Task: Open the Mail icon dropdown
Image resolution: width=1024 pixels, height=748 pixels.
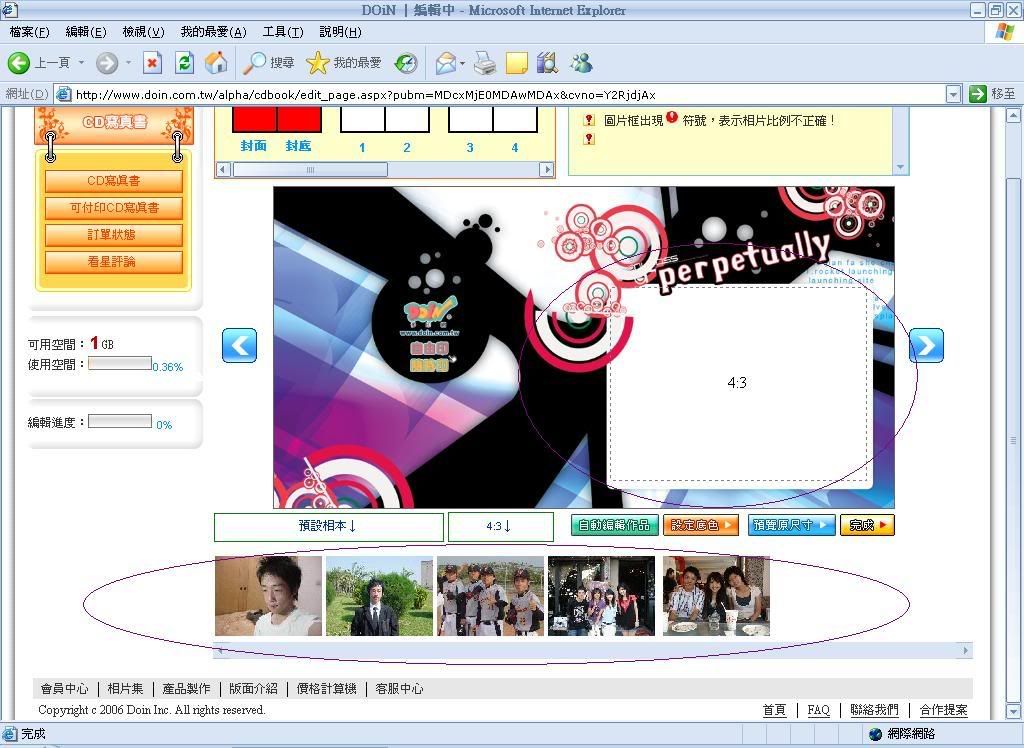Action: coord(462,63)
